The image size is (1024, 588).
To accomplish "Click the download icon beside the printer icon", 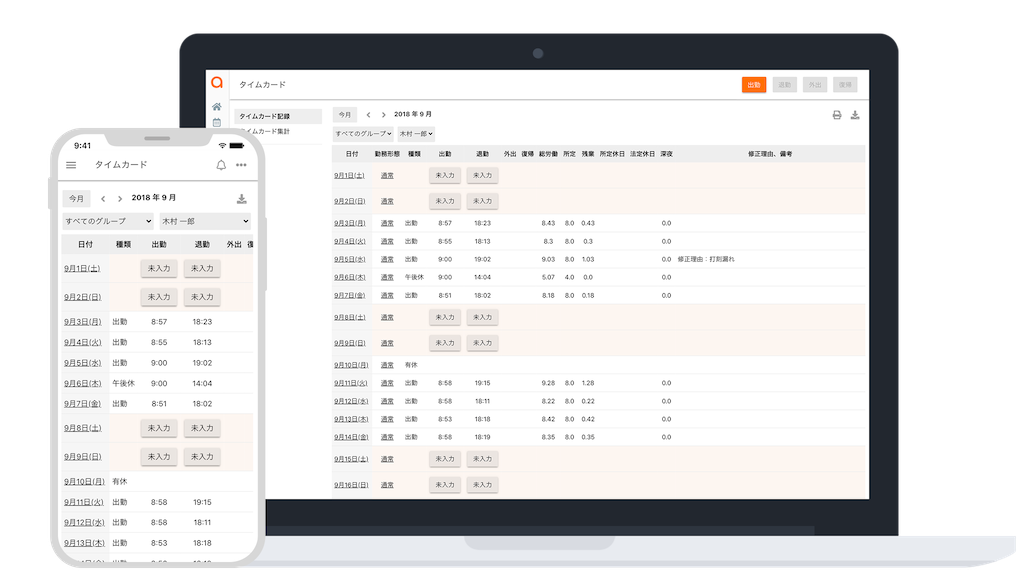I will click(x=855, y=115).
